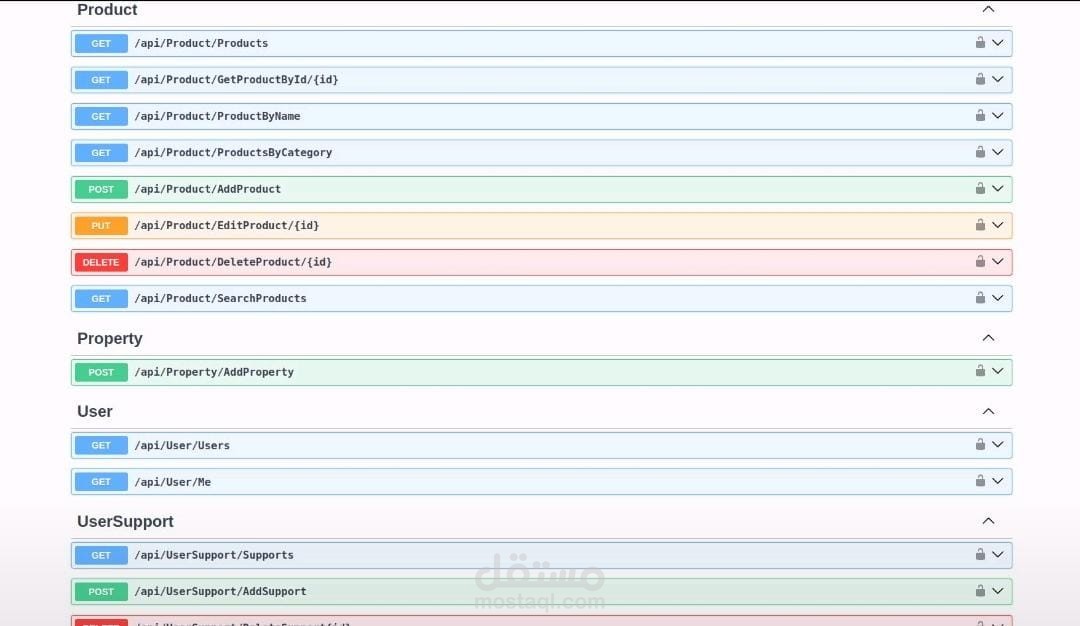The width and height of the screenshot is (1080, 626).
Task: Expand the AddSupport endpoint chevron
Action: click(x=997, y=591)
